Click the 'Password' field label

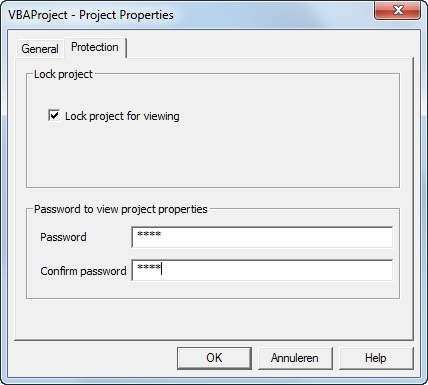[x=63, y=237]
